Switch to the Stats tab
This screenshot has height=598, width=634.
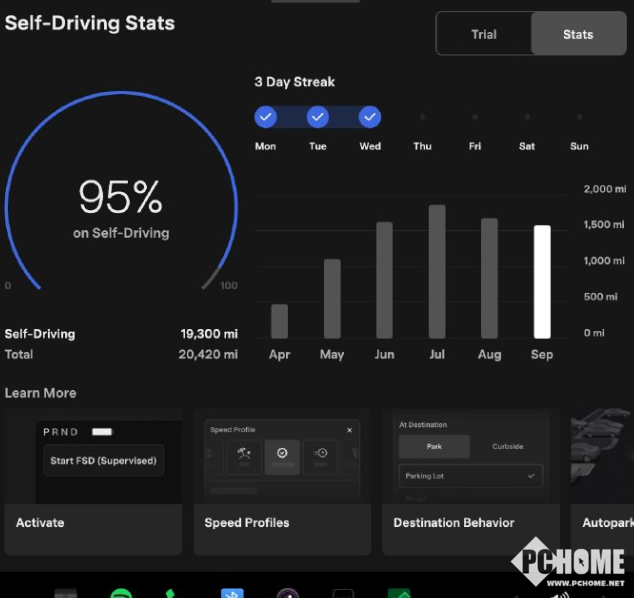pyautogui.click(x=578, y=34)
